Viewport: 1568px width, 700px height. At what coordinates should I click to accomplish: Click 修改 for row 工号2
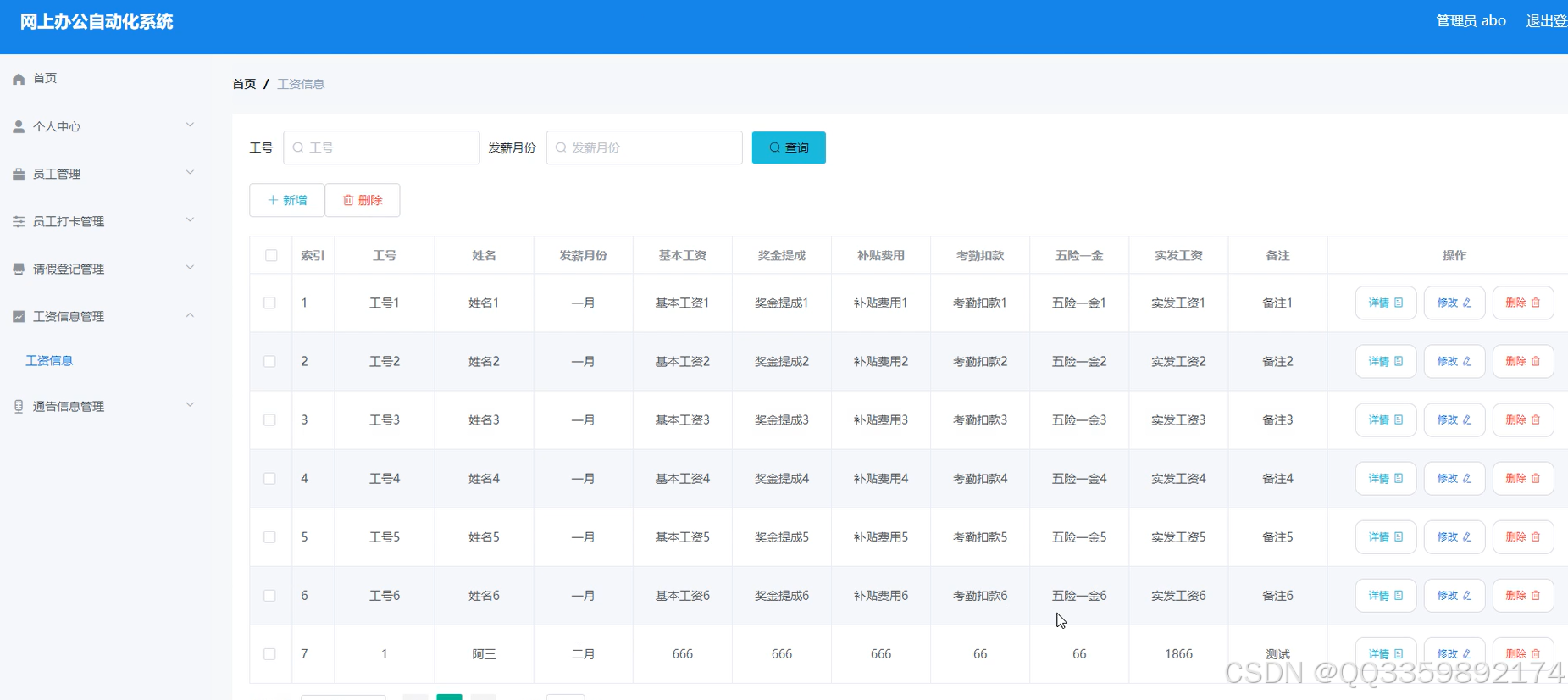coord(1454,361)
